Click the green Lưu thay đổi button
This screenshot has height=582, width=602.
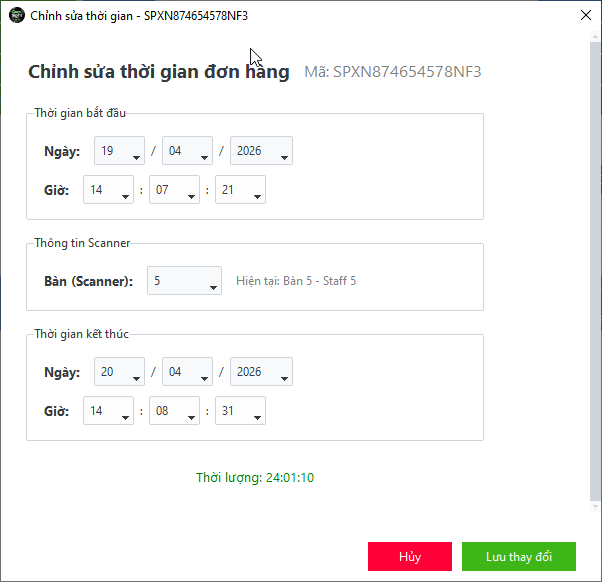tap(519, 557)
